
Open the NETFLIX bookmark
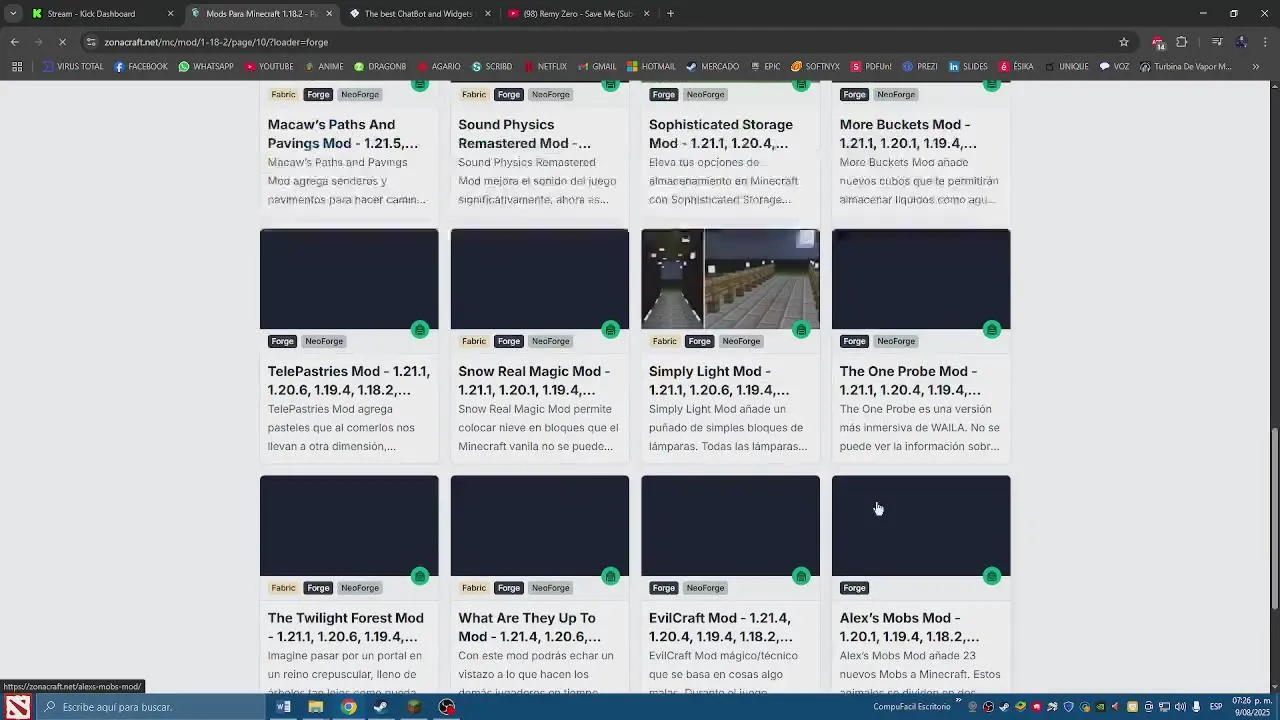tap(545, 67)
